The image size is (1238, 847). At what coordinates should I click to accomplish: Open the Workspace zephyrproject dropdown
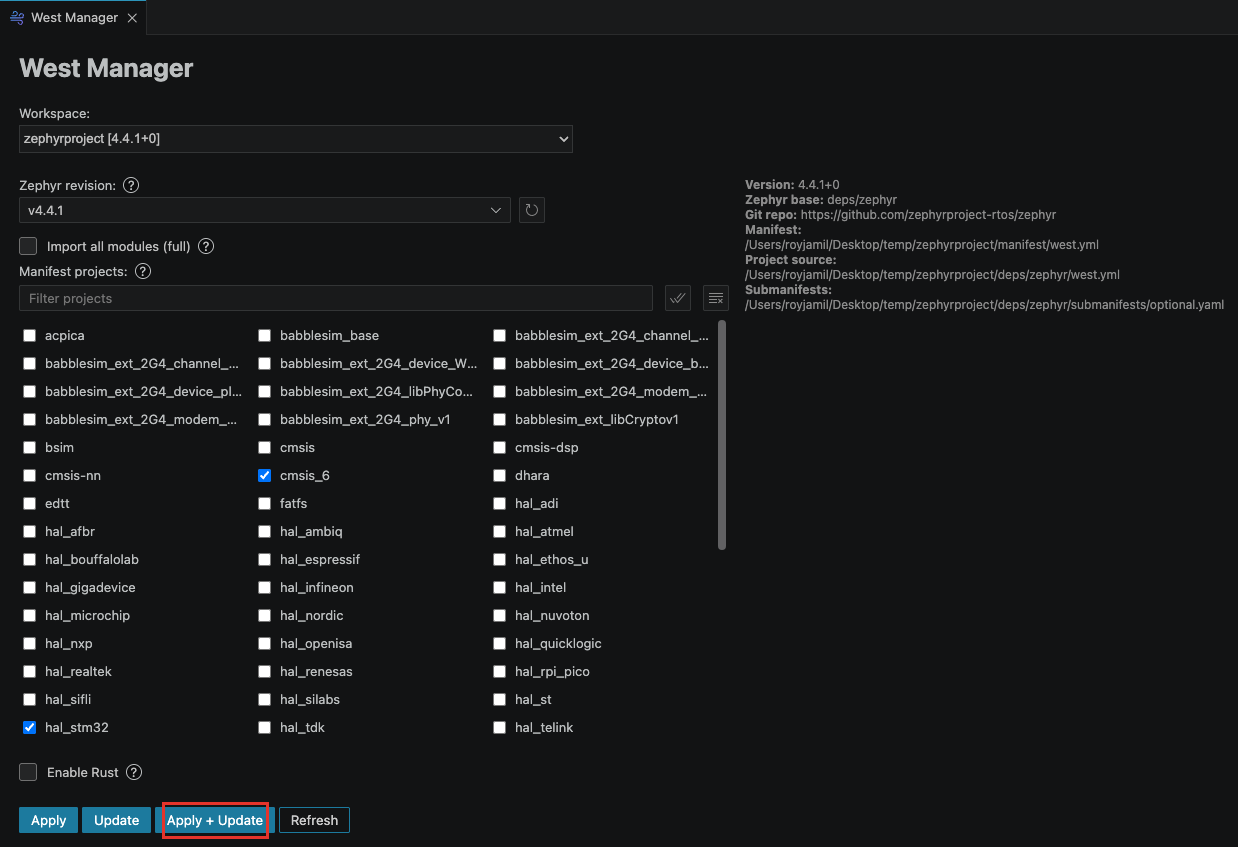click(x=296, y=139)
